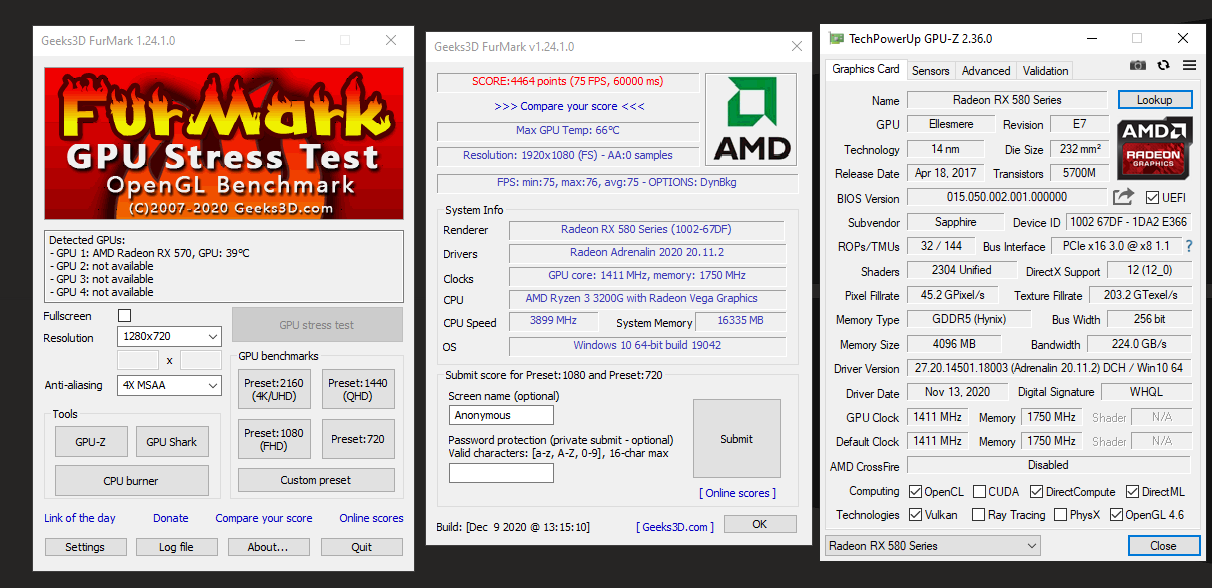
Task: Switch to the Validation tab
Action: point(1046,71)
